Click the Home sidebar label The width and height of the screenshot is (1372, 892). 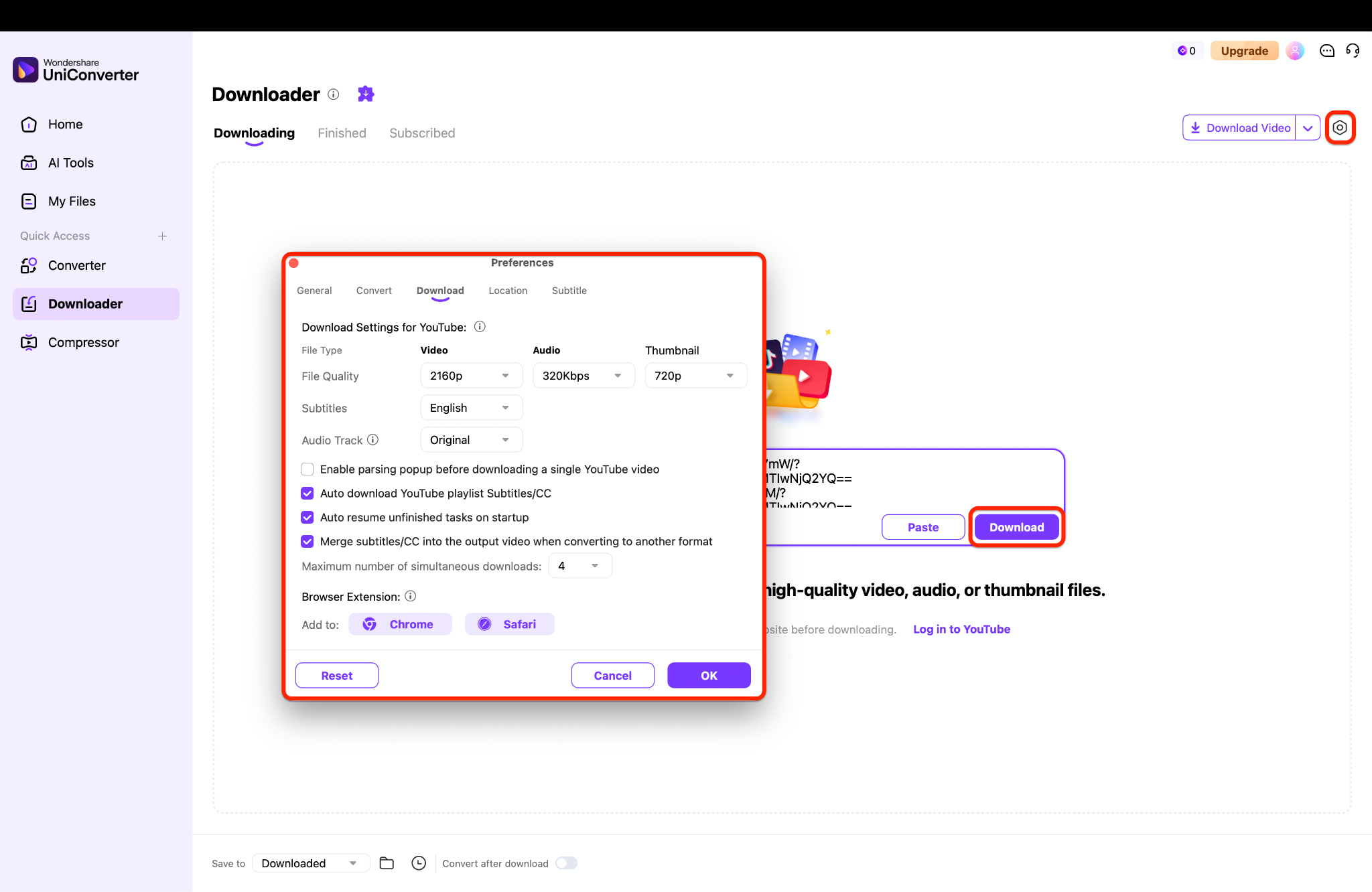66,125
